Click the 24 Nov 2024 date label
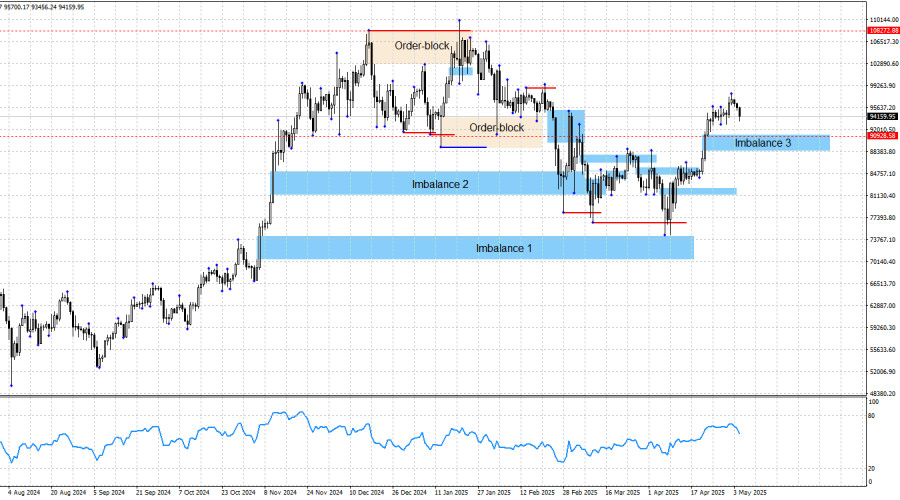 tap(324, 493)
